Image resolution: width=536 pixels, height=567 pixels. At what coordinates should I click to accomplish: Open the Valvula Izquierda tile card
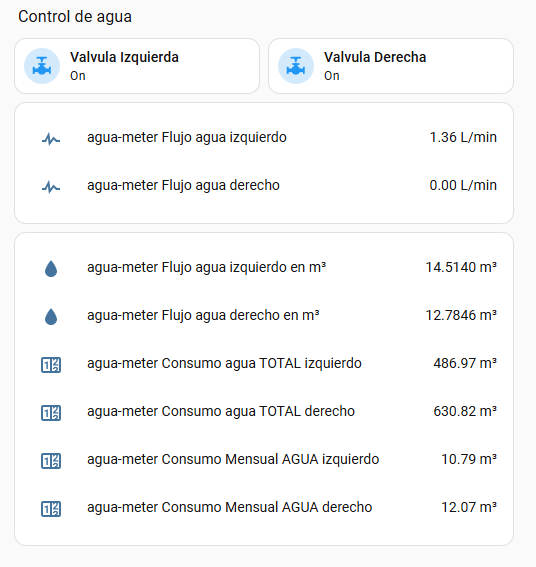click(x=137, y=66)
